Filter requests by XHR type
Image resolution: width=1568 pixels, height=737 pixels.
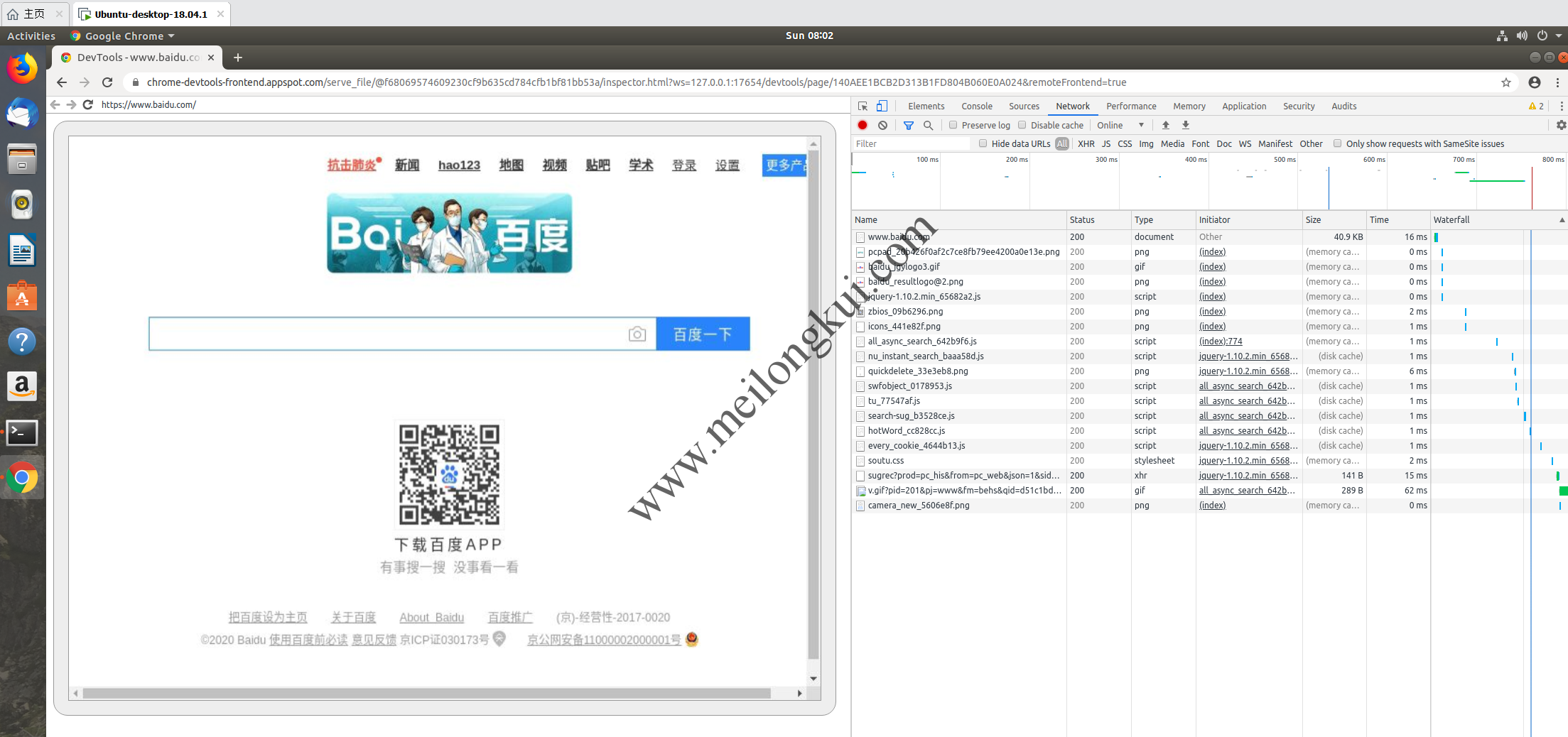click(1086, 143)
